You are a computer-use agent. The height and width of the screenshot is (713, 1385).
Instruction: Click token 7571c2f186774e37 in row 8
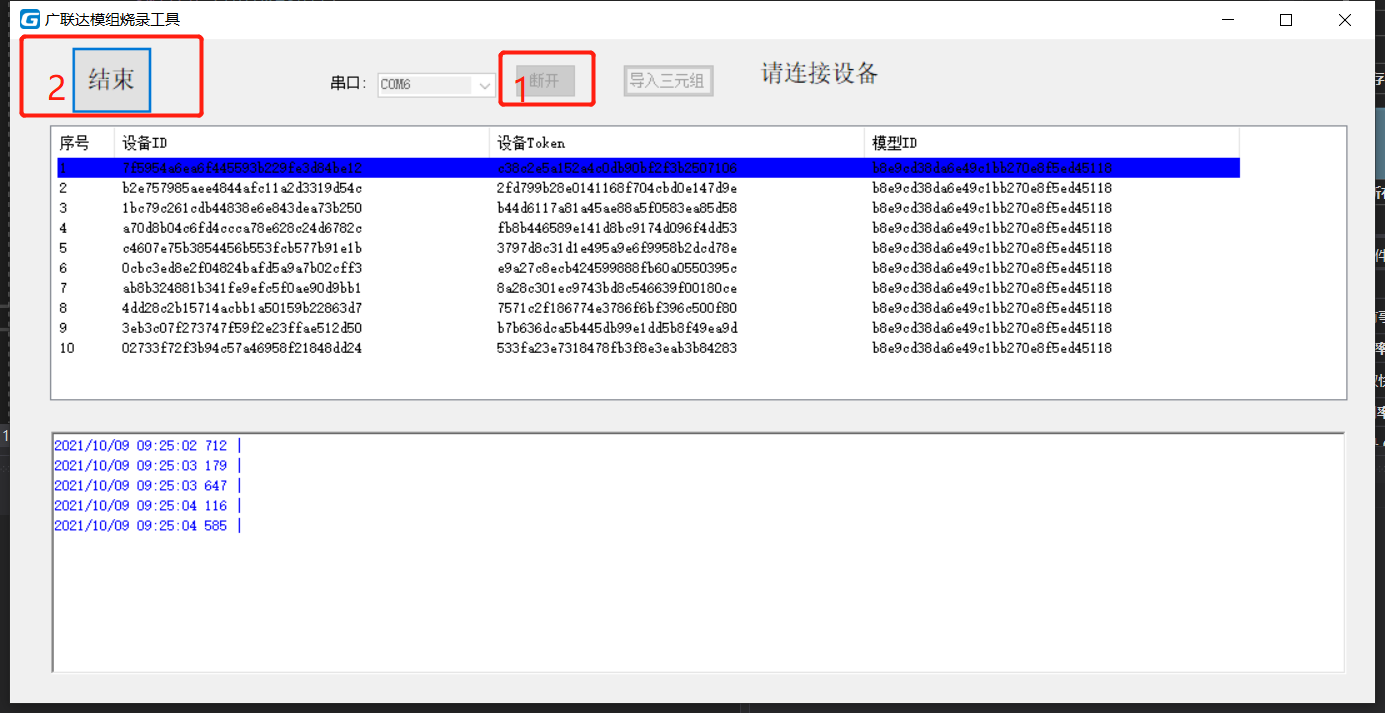[616, 308]
